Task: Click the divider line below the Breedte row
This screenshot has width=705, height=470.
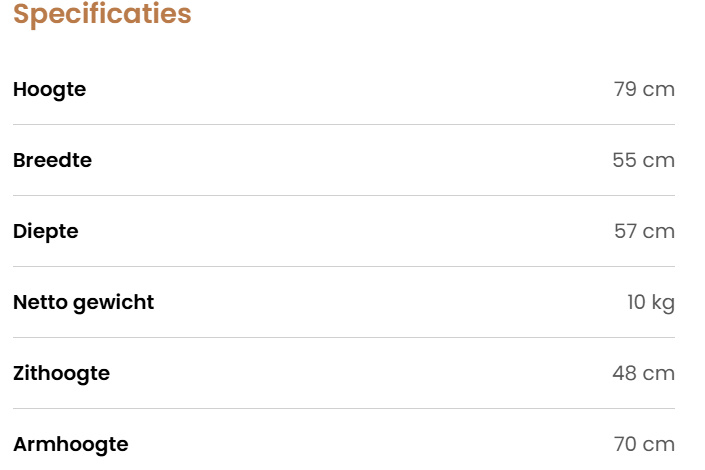Action: [344, 196]
